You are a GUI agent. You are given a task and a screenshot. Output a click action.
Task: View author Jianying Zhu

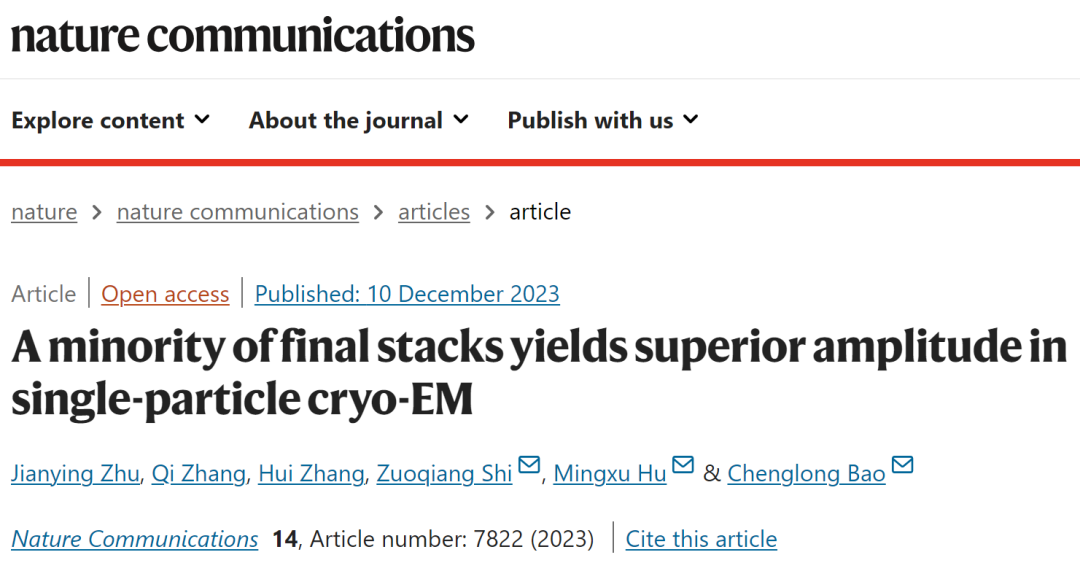point(75,473)
